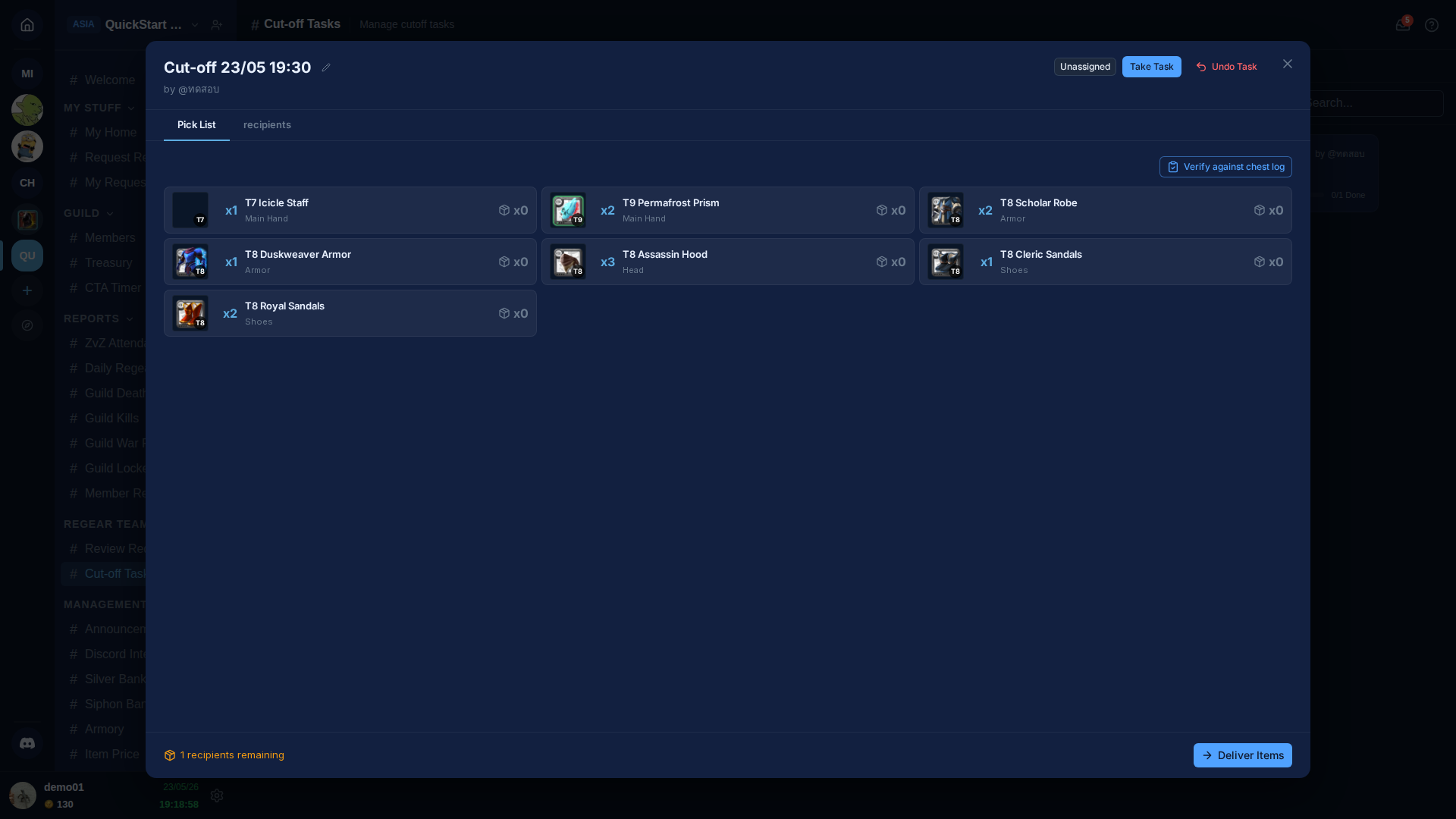The image size is (1456, 819).
Task: Click the Undo Task button
Action: pos(1226,67)
